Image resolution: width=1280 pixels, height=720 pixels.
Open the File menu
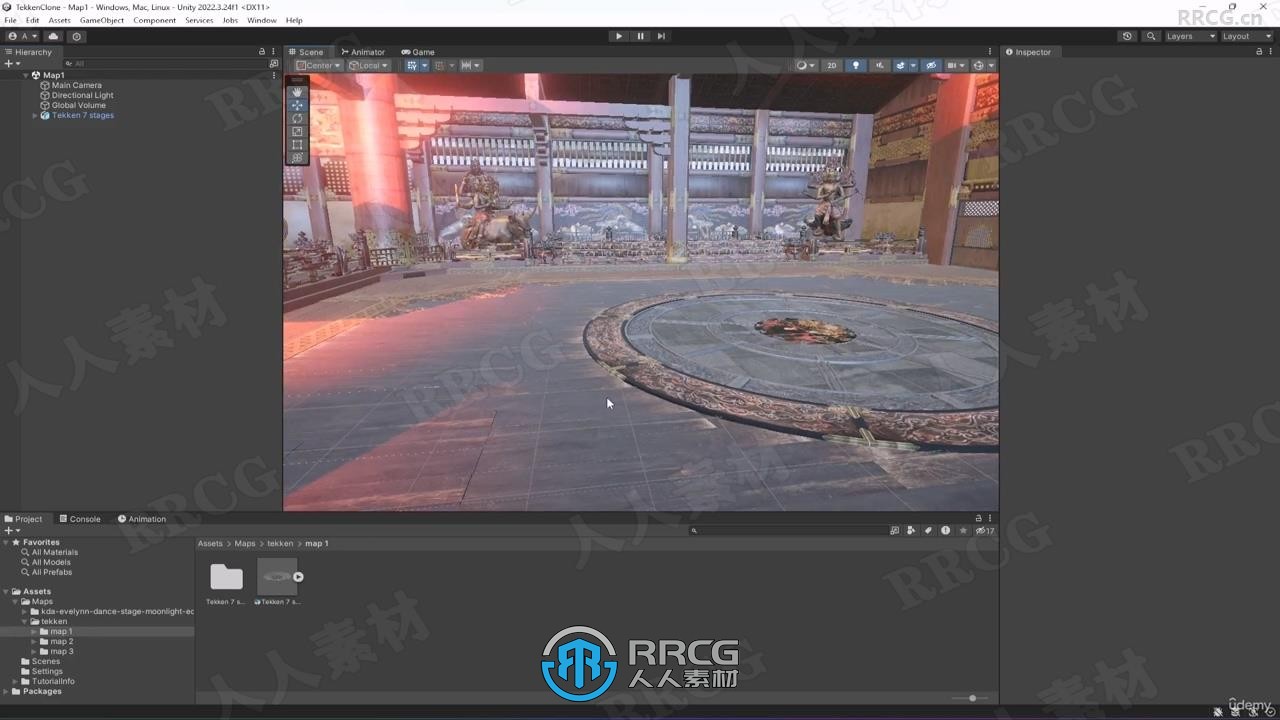[x=10, y=20]
